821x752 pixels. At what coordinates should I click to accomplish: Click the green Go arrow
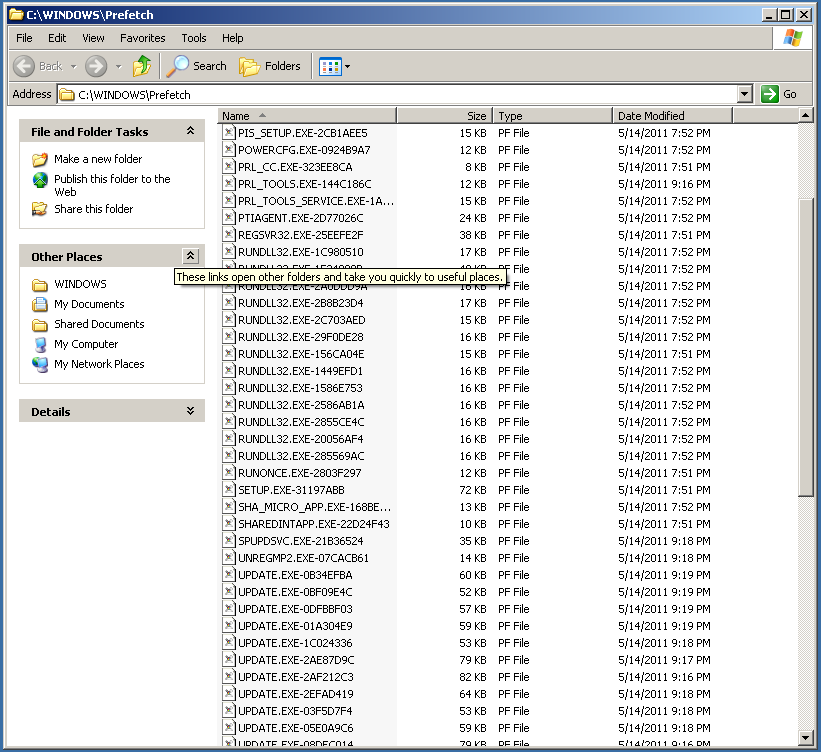pos(769,94)
